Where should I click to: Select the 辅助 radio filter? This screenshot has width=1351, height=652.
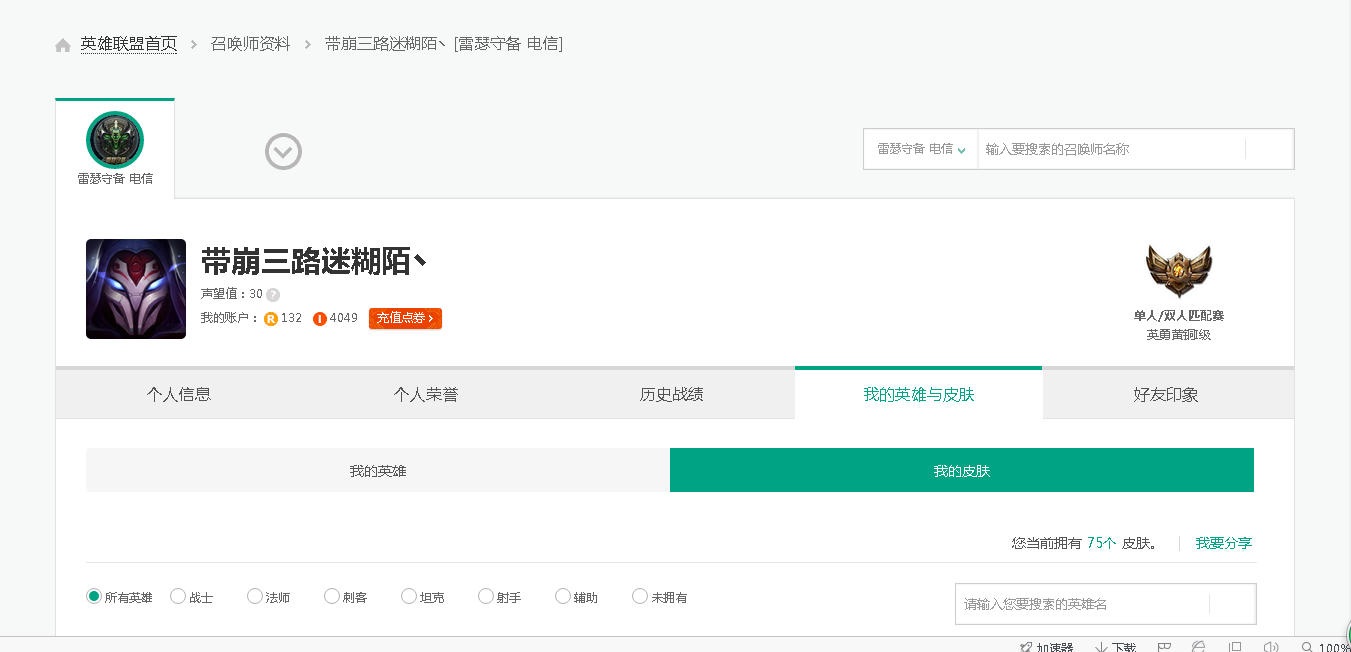point(563,596)
